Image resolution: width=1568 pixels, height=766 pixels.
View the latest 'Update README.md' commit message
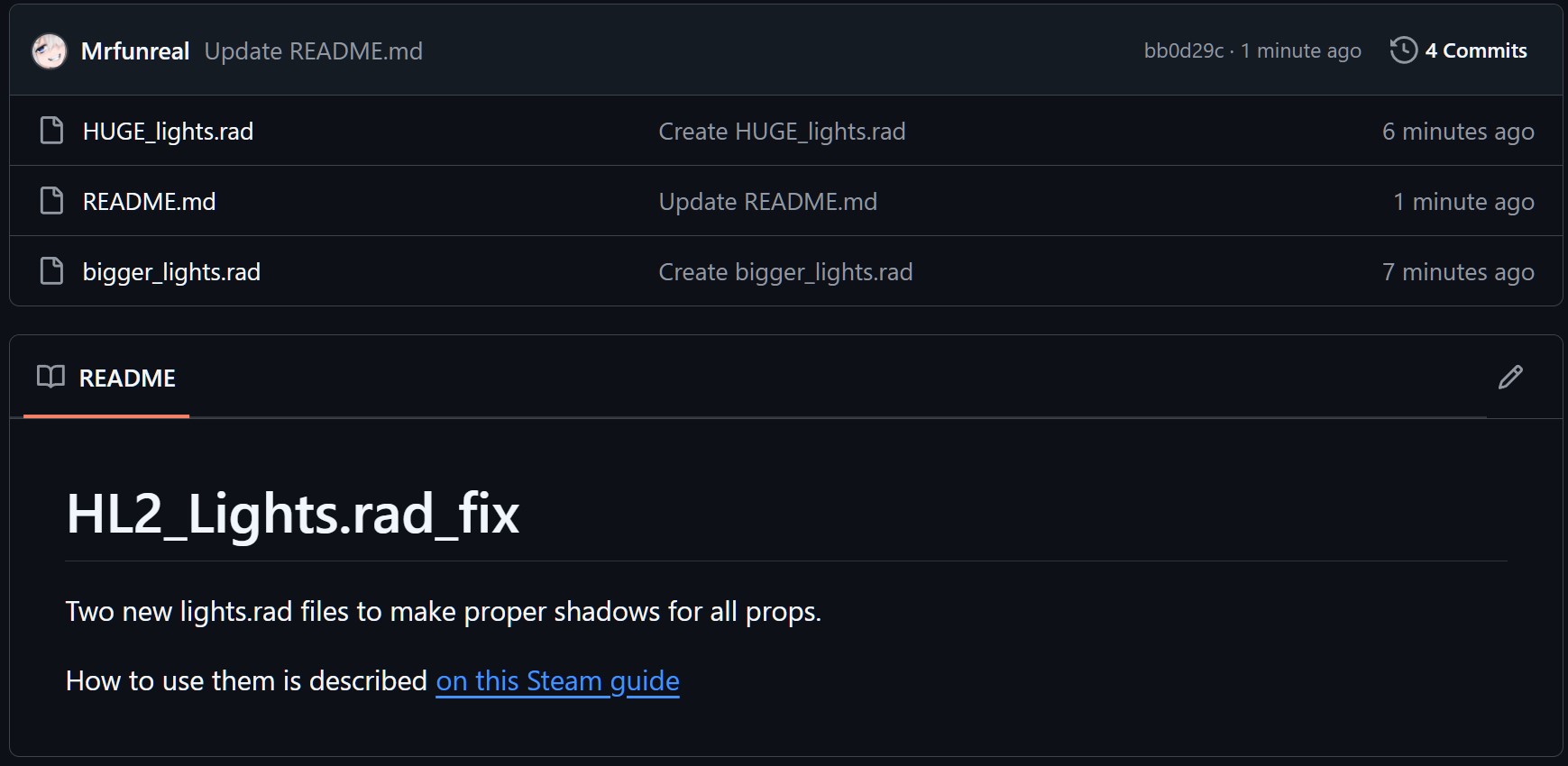click(313, 51)
